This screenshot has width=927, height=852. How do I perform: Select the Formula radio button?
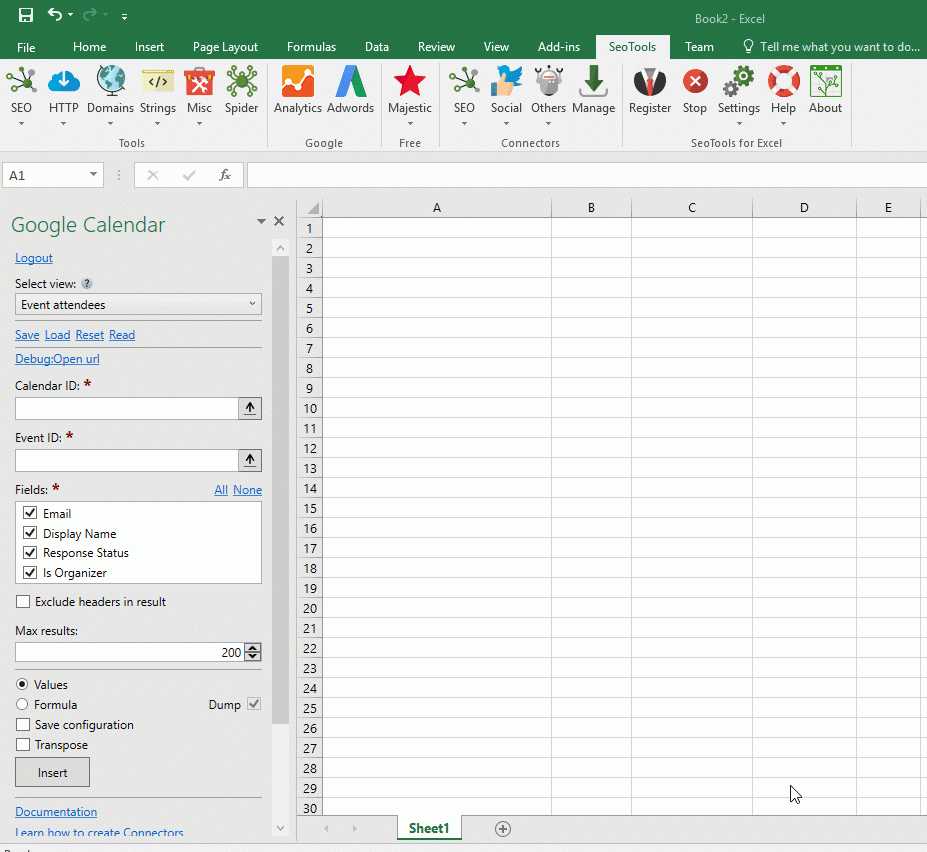click(x=22, y=704)
